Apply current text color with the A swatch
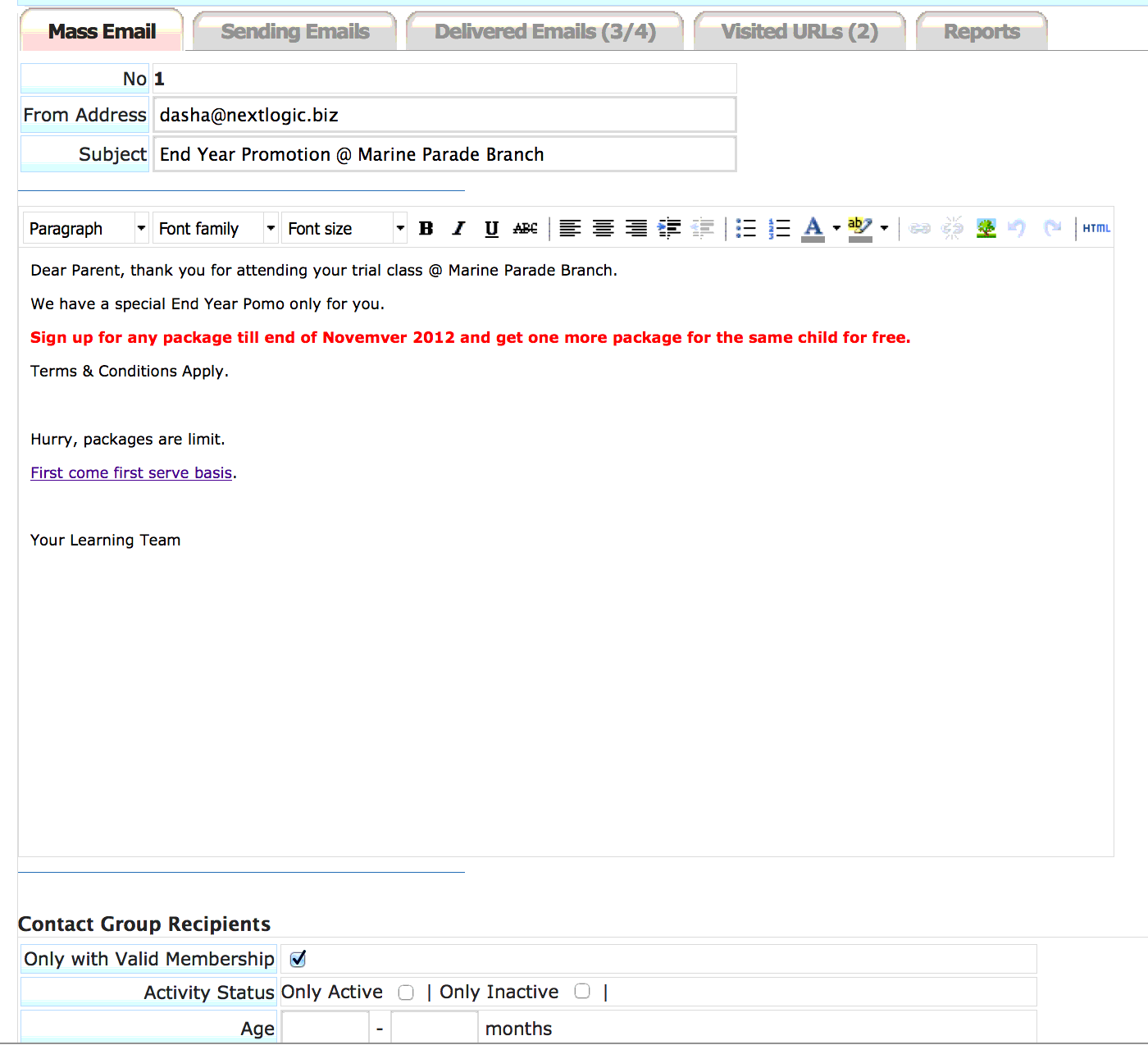The image size is (1148, 1045). (x=813, y=229)
